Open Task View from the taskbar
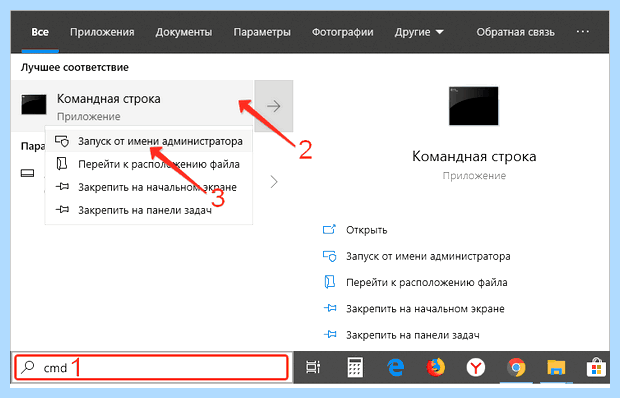Viewport: 620px width, 398px height. coord(313,368)
